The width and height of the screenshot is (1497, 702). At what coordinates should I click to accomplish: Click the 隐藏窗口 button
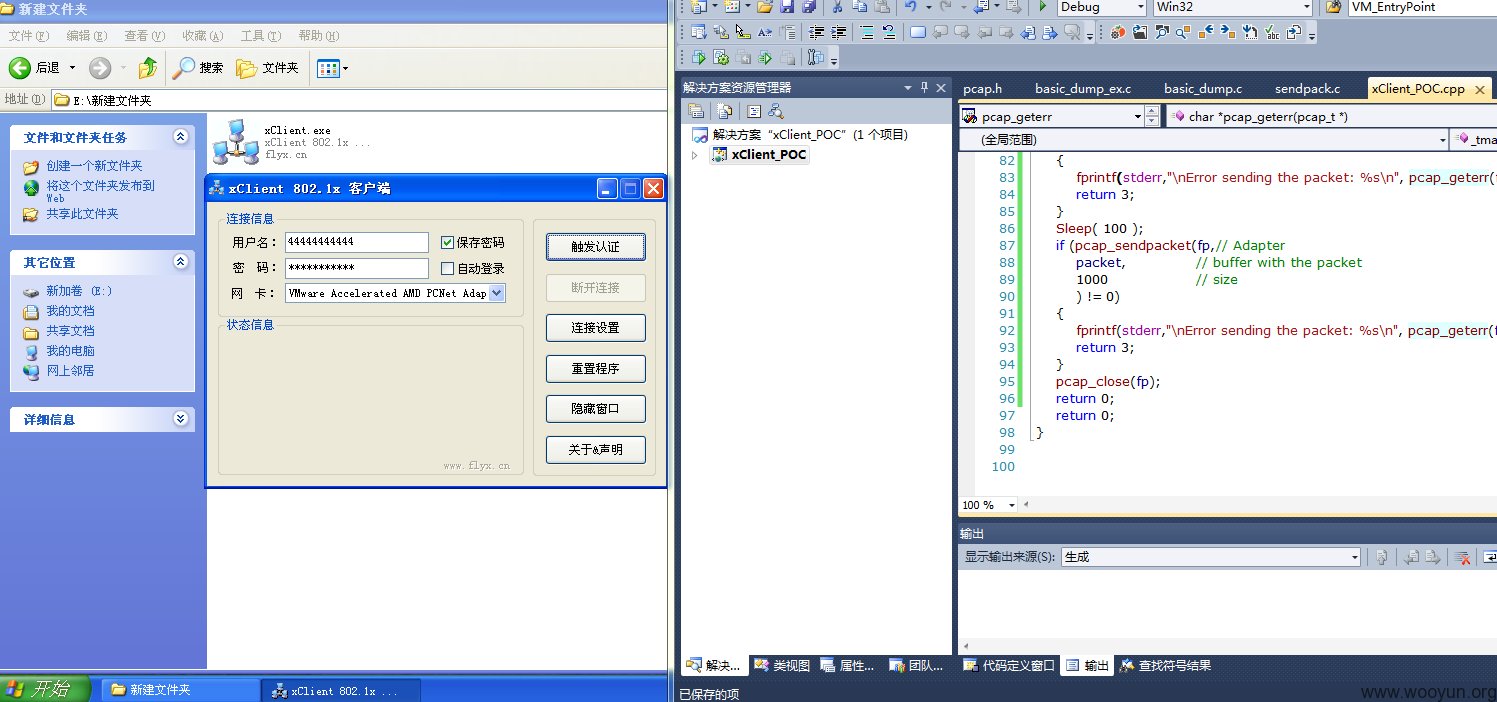point(595,409)
